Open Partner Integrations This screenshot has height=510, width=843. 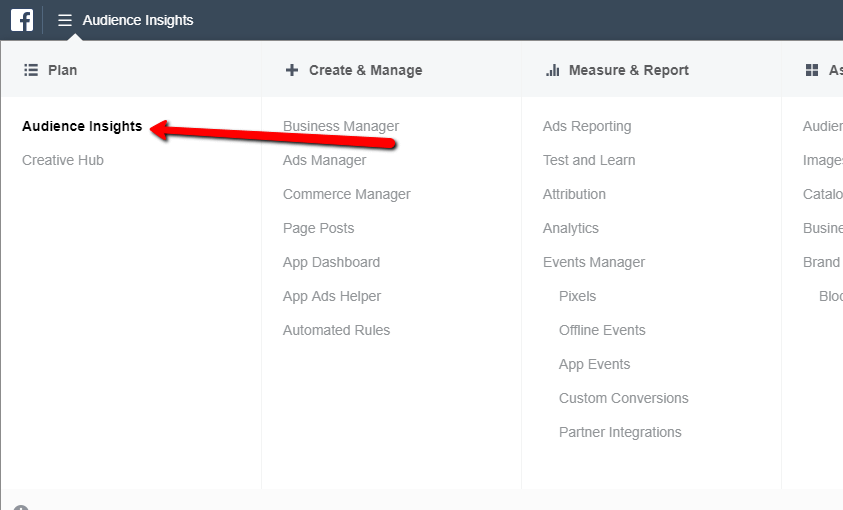point(620,432)
